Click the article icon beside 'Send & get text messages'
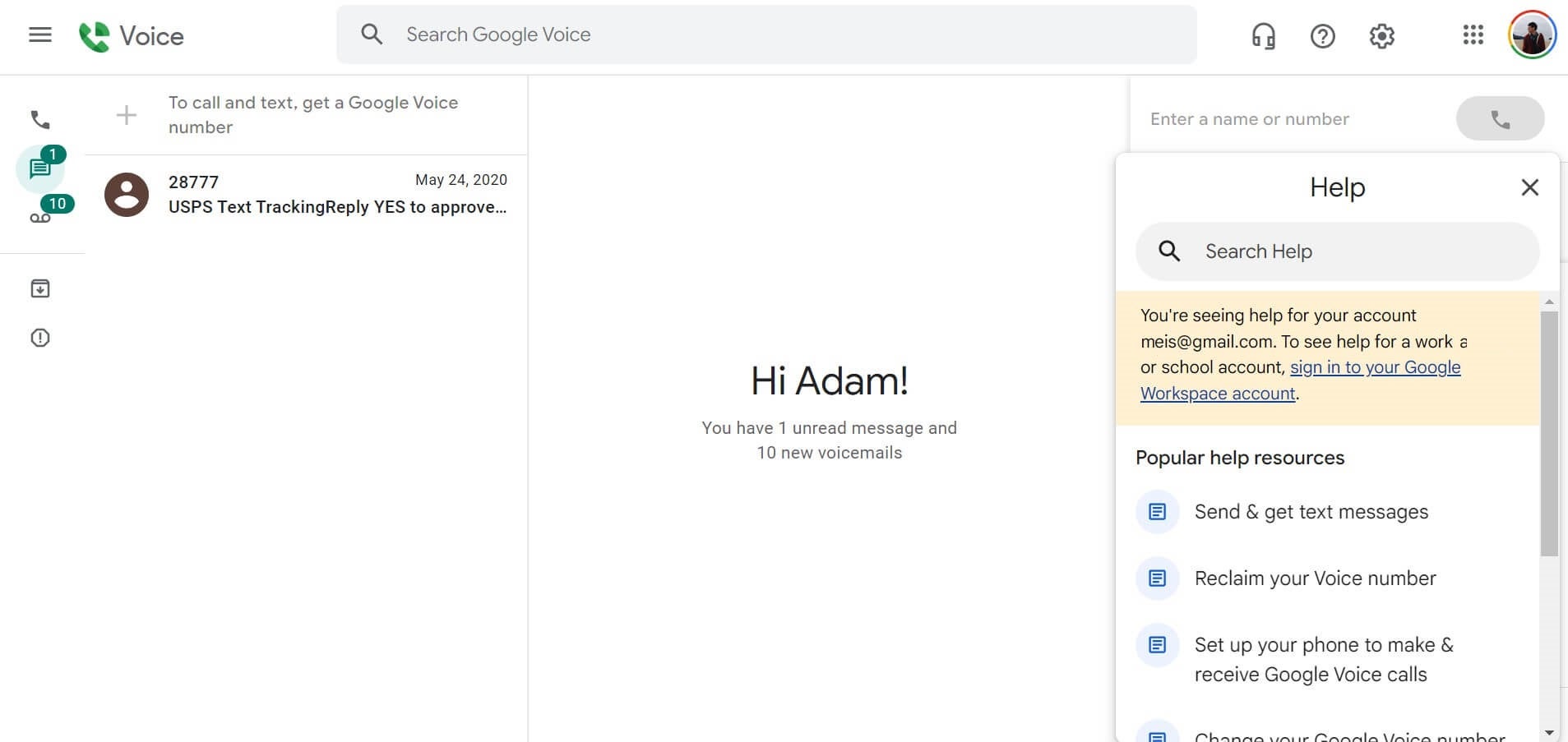This screenshot has height=742, width=1568. click(x=1157, y=512)
